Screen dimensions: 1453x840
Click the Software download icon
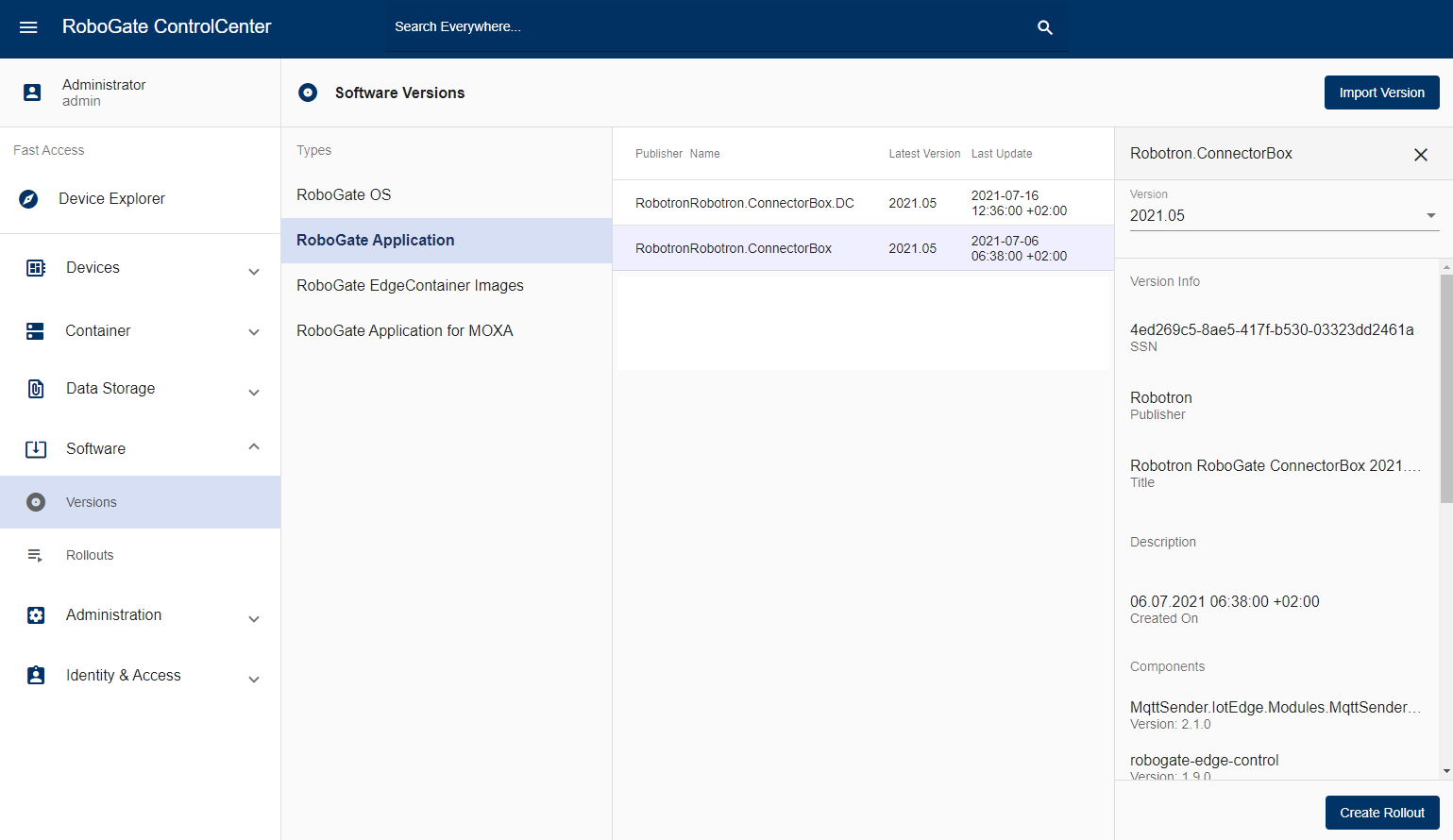point(36,449)
